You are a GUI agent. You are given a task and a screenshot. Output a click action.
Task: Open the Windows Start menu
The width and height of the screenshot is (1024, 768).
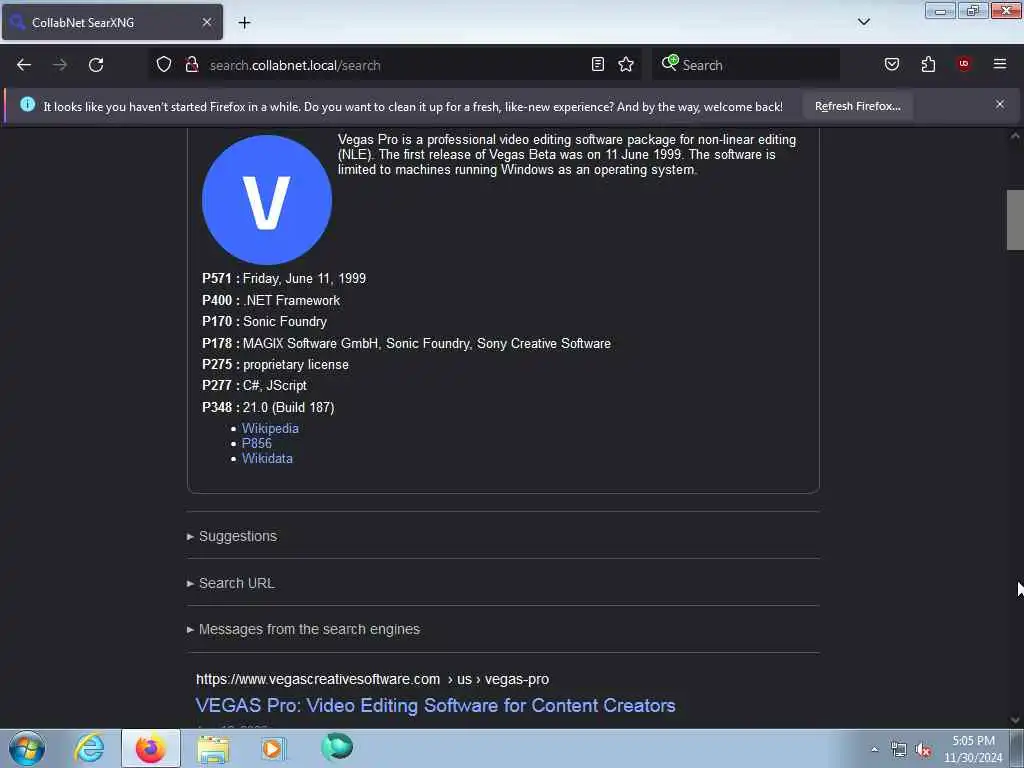(x=27, y=748)
